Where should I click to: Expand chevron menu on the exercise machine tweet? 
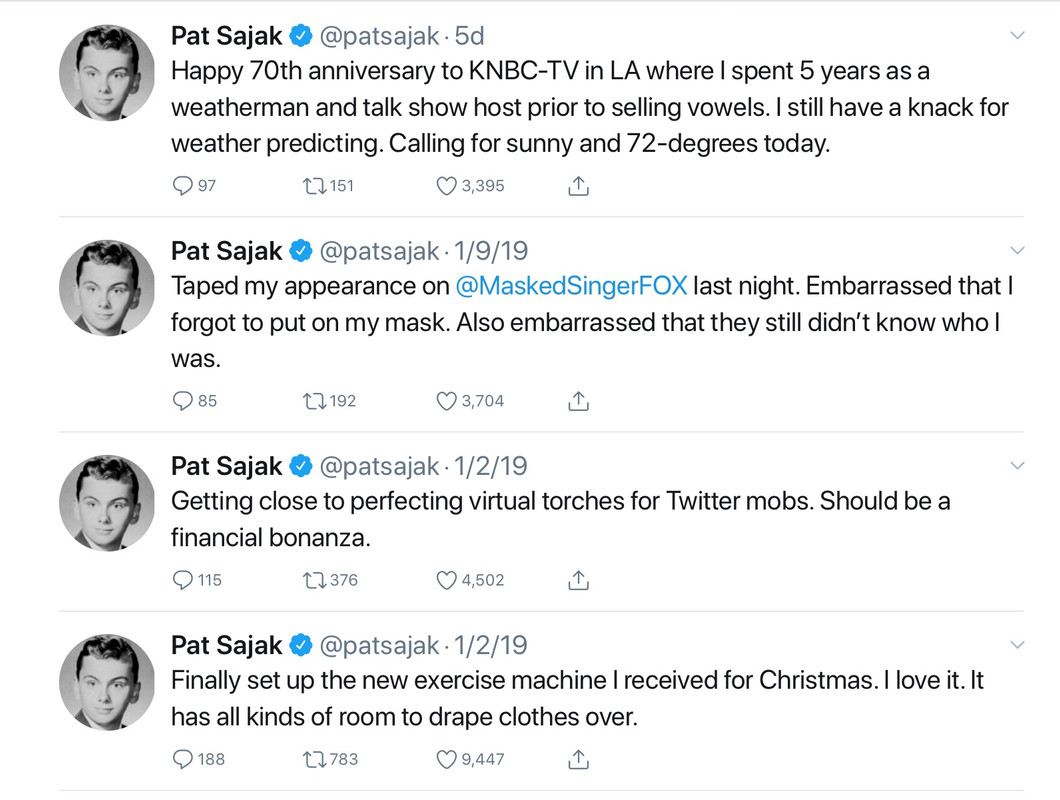pos(1017,644)
